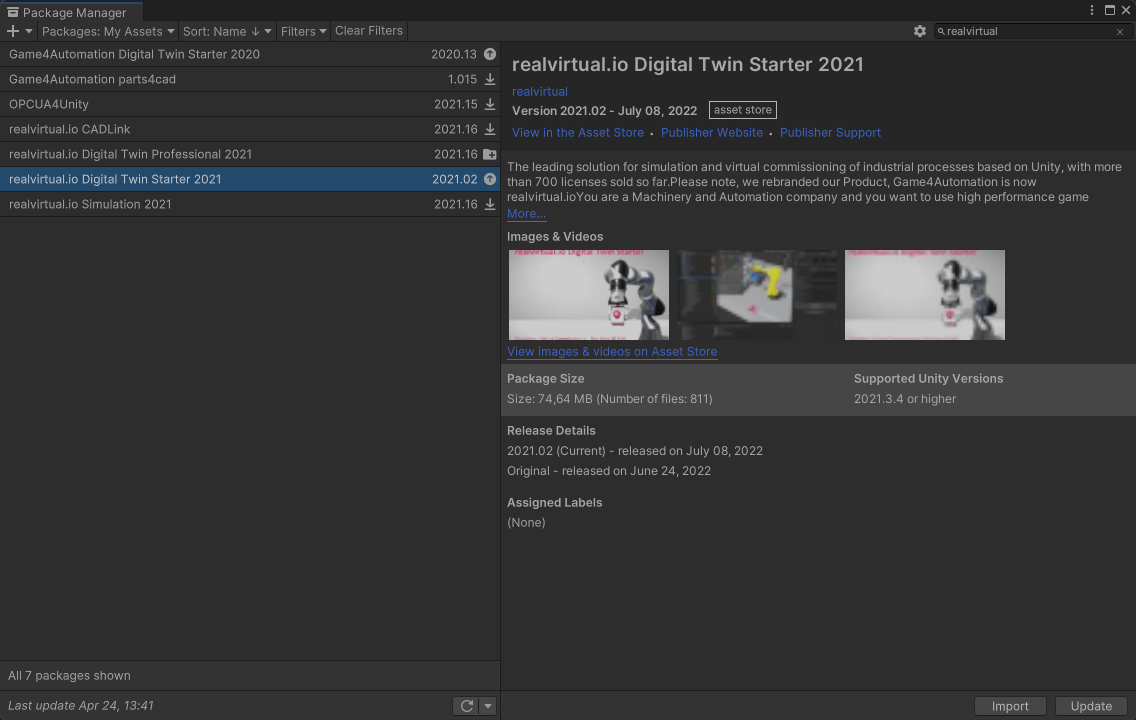The height and width of the screenshot is (720, 1136).
Task: Click download icon for realvirtual.io CADLink
Action: click(490, 129)
